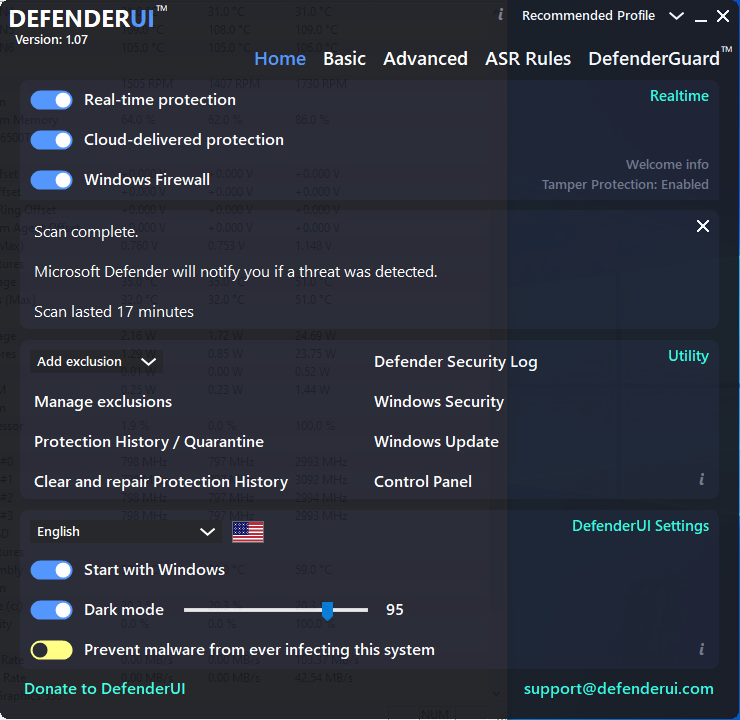Open Defender Security Log
740x720 pixels.
[455, 362]
